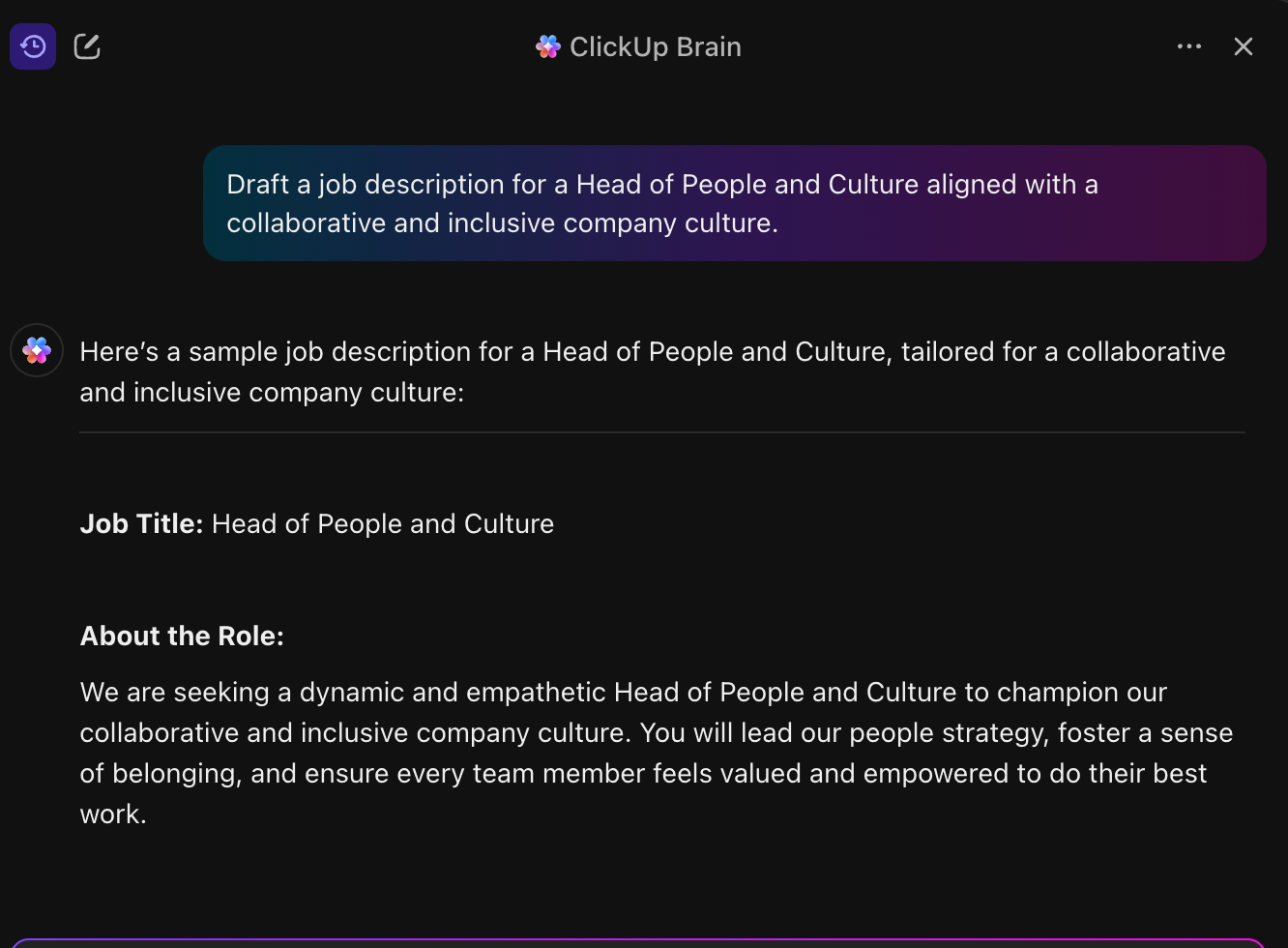Click the ClickUp Brain header title
Screen dimensions: 1288x948
click(655, 46)
